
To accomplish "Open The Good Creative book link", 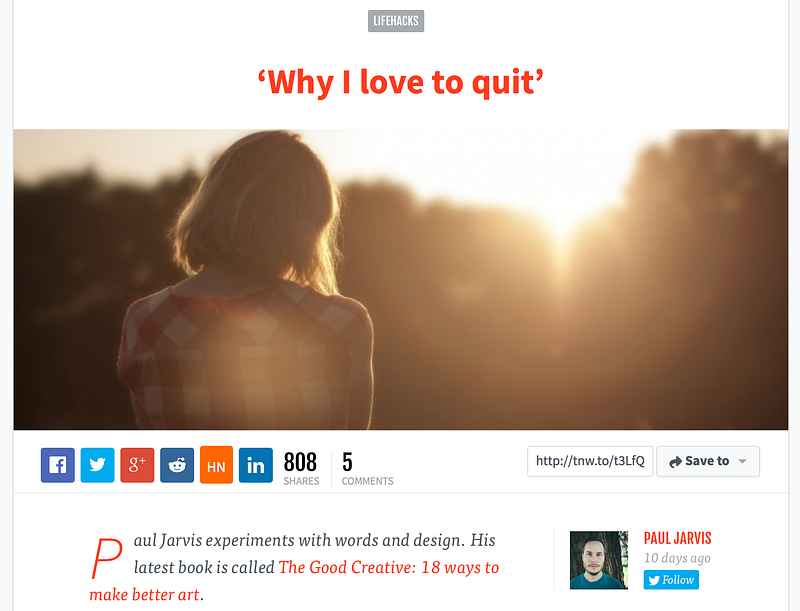I will [294, 581].
